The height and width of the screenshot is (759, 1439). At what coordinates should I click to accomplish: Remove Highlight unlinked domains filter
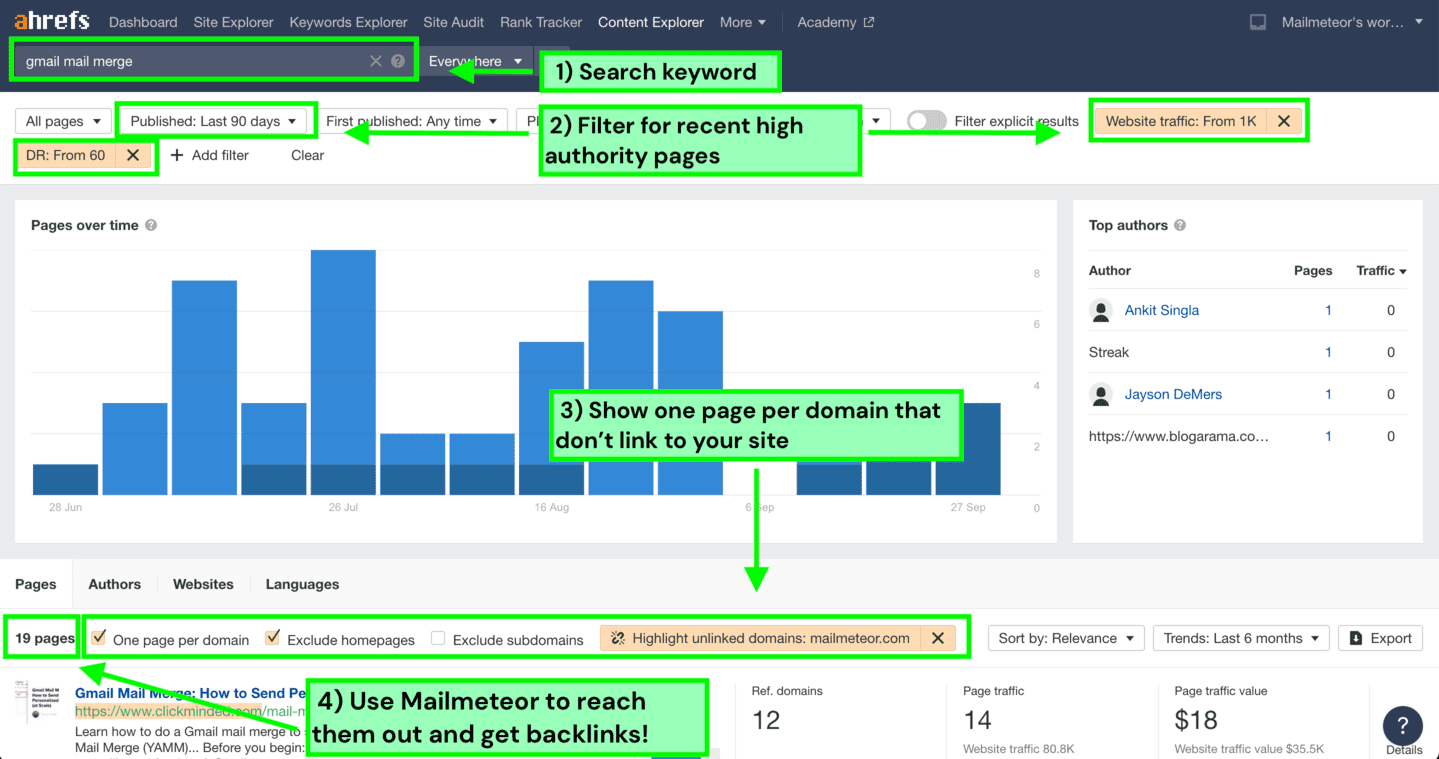coord(938,638)
